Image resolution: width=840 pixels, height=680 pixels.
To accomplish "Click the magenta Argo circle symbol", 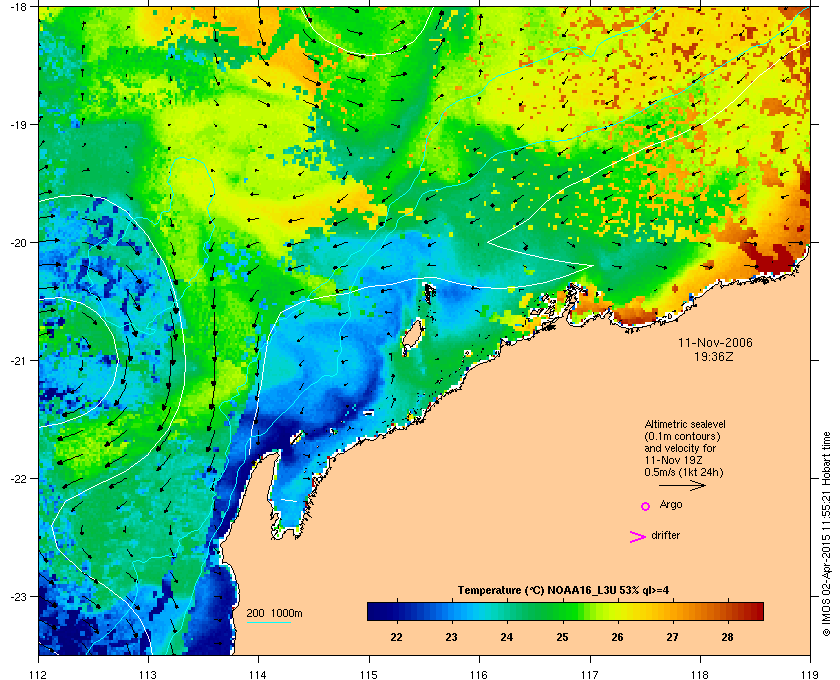I will coord(646,506).
